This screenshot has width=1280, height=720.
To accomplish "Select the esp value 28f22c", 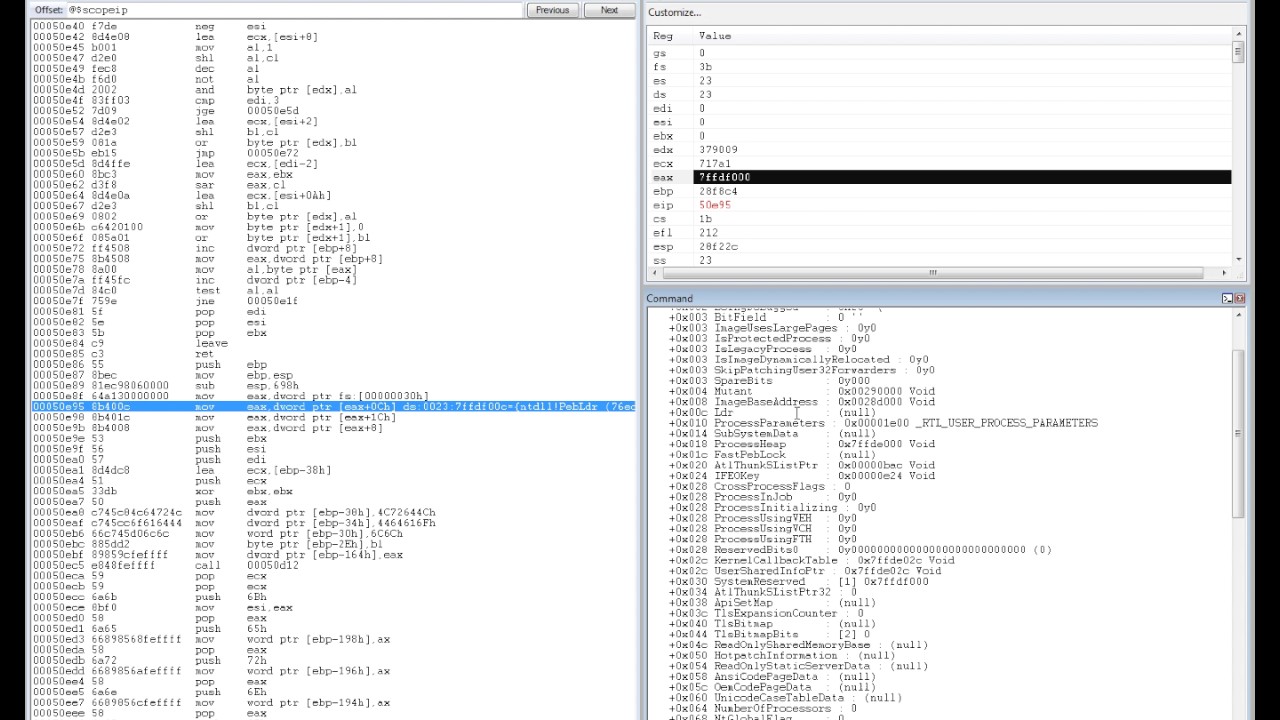I will (718, 247).
